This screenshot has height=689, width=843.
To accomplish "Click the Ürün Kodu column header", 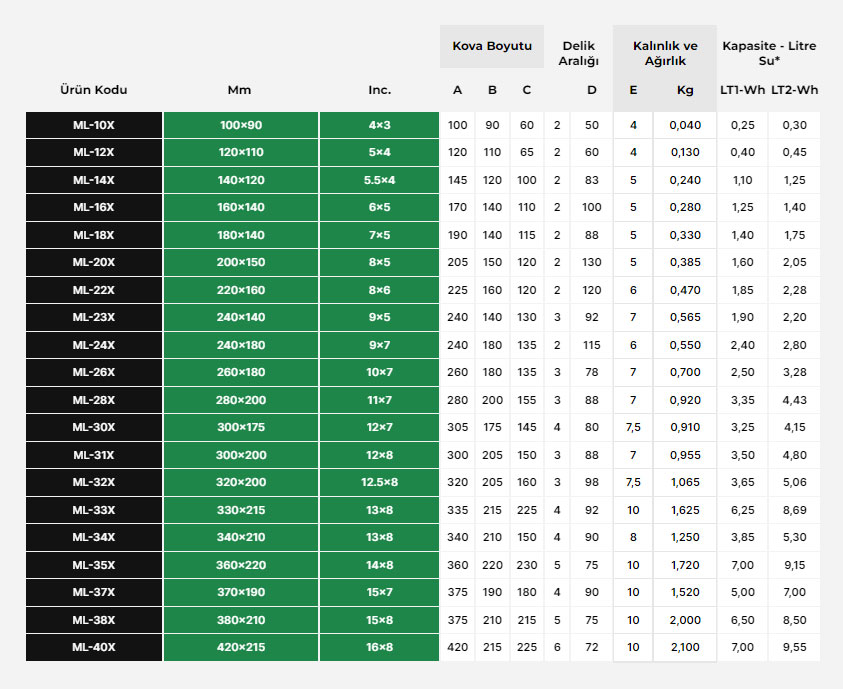I will point(94,90).
